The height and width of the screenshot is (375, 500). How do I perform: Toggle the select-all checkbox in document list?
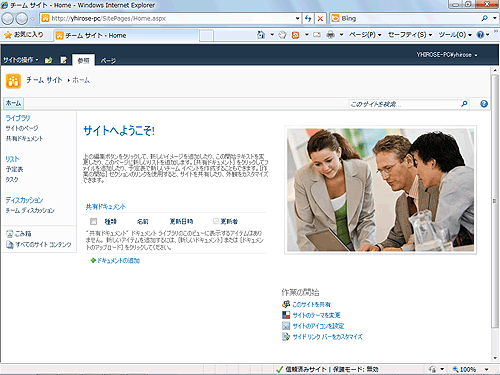coord(93,221)
